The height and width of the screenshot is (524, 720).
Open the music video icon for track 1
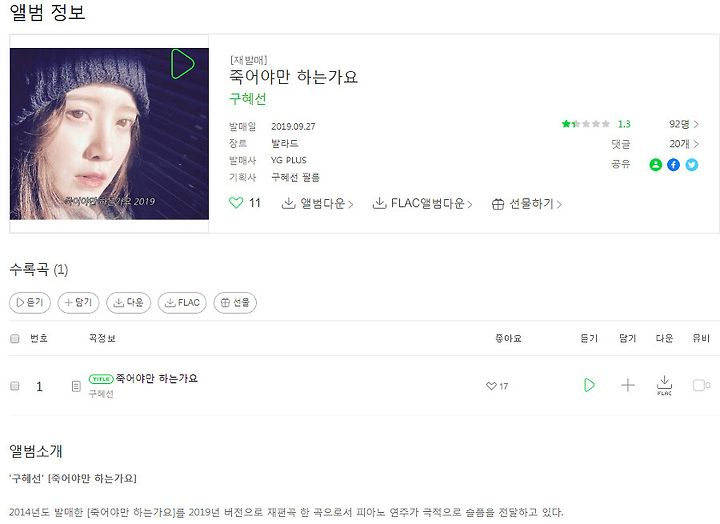point(701,385)
